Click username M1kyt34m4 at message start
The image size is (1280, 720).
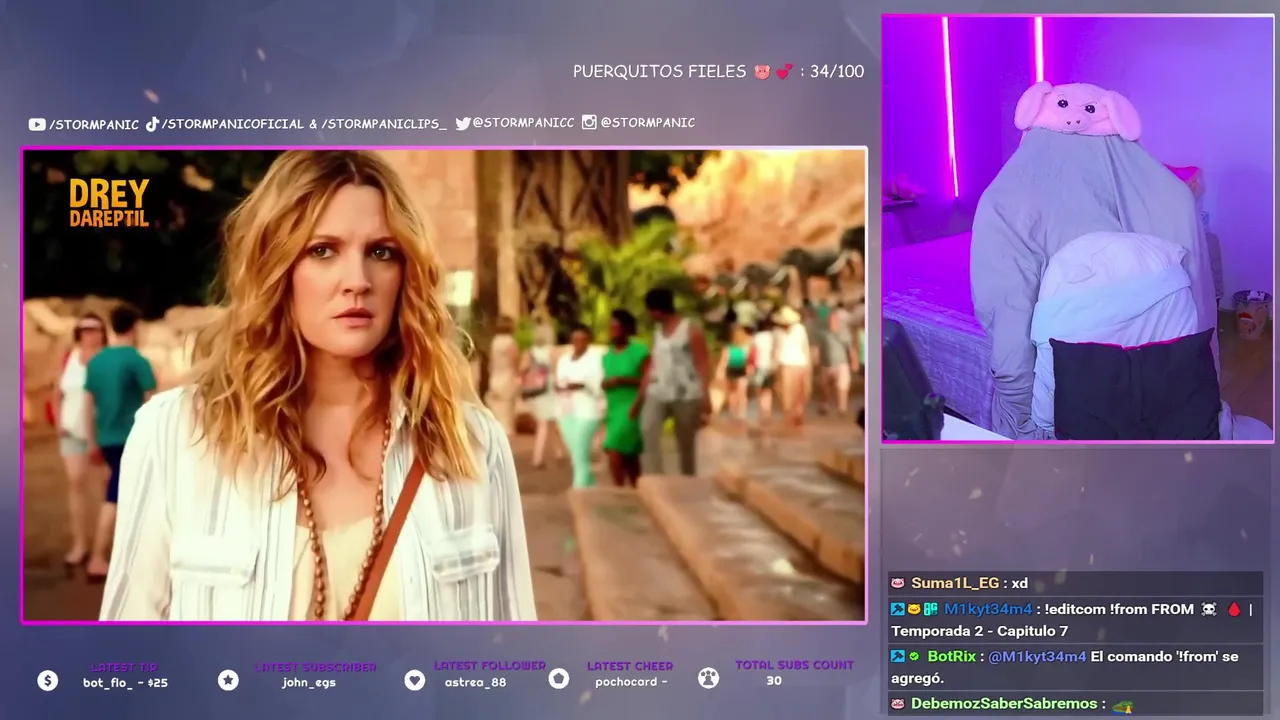[987, 609]
